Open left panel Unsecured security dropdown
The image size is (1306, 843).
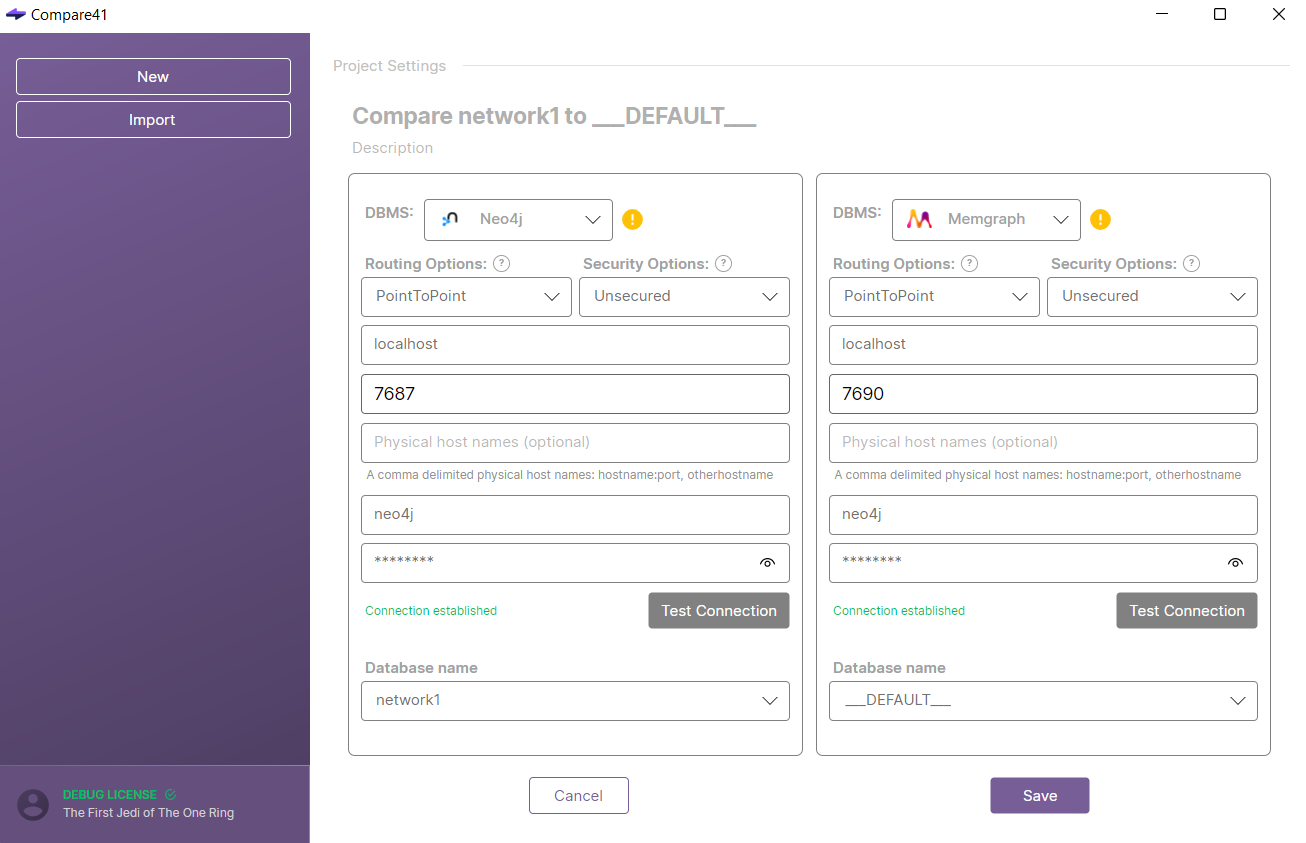[x=684, y=297]
